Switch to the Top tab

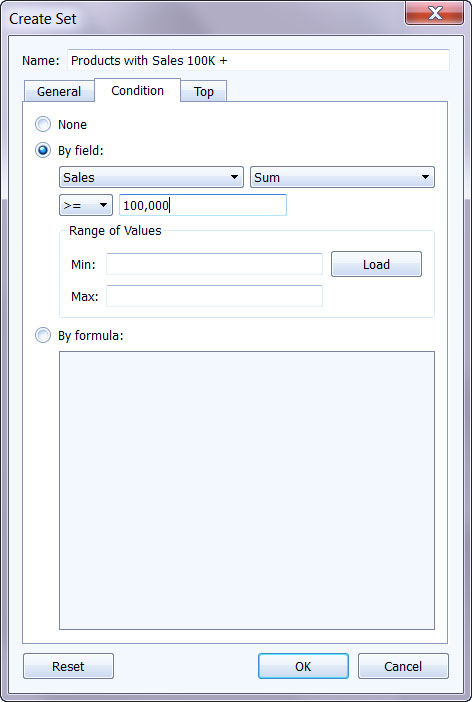point(204,91)
